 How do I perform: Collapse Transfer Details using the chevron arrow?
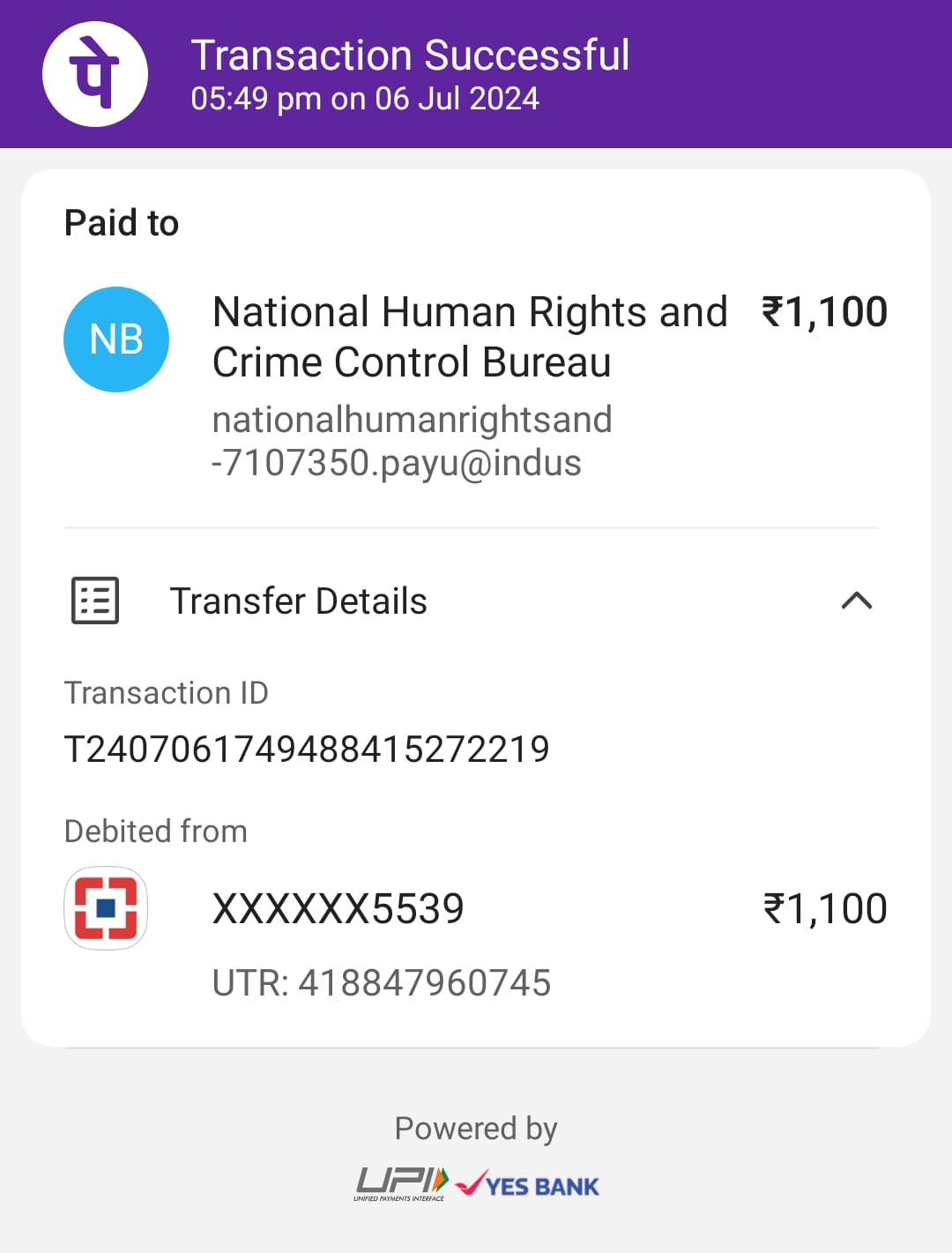pyautogui.click(x=856, y=601)
